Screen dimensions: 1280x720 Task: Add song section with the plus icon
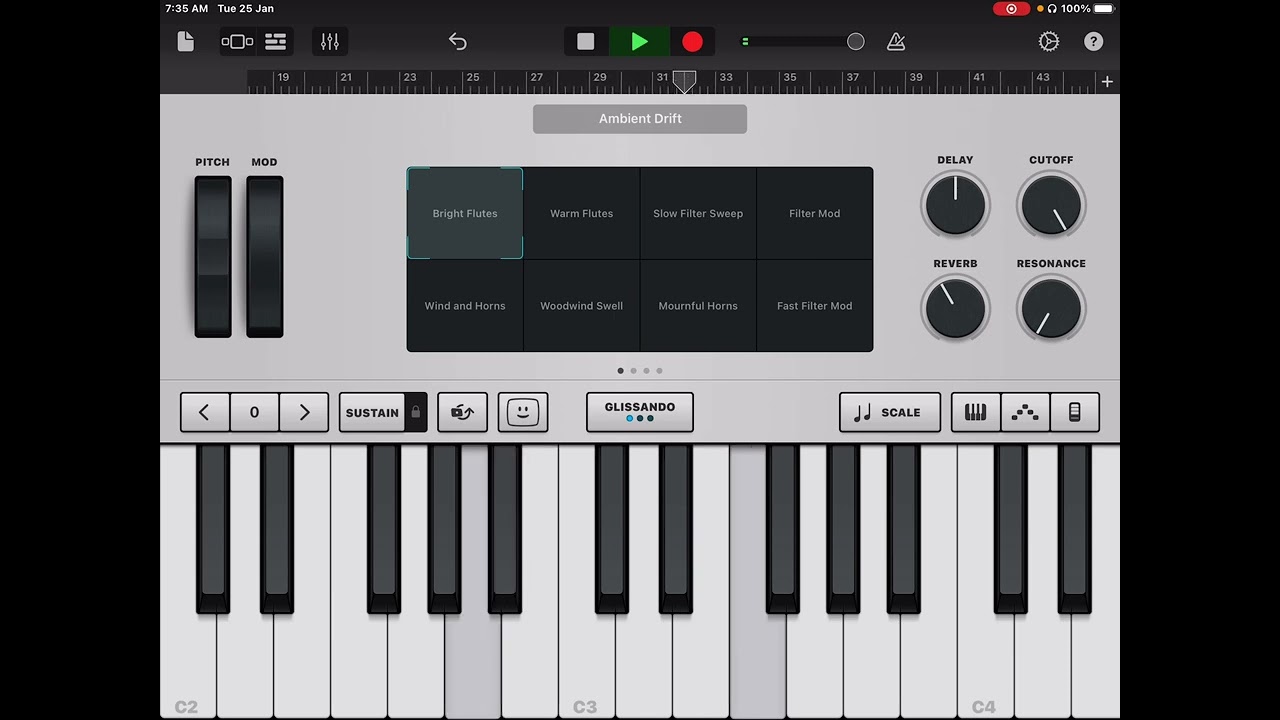(x=1107, y=82)
